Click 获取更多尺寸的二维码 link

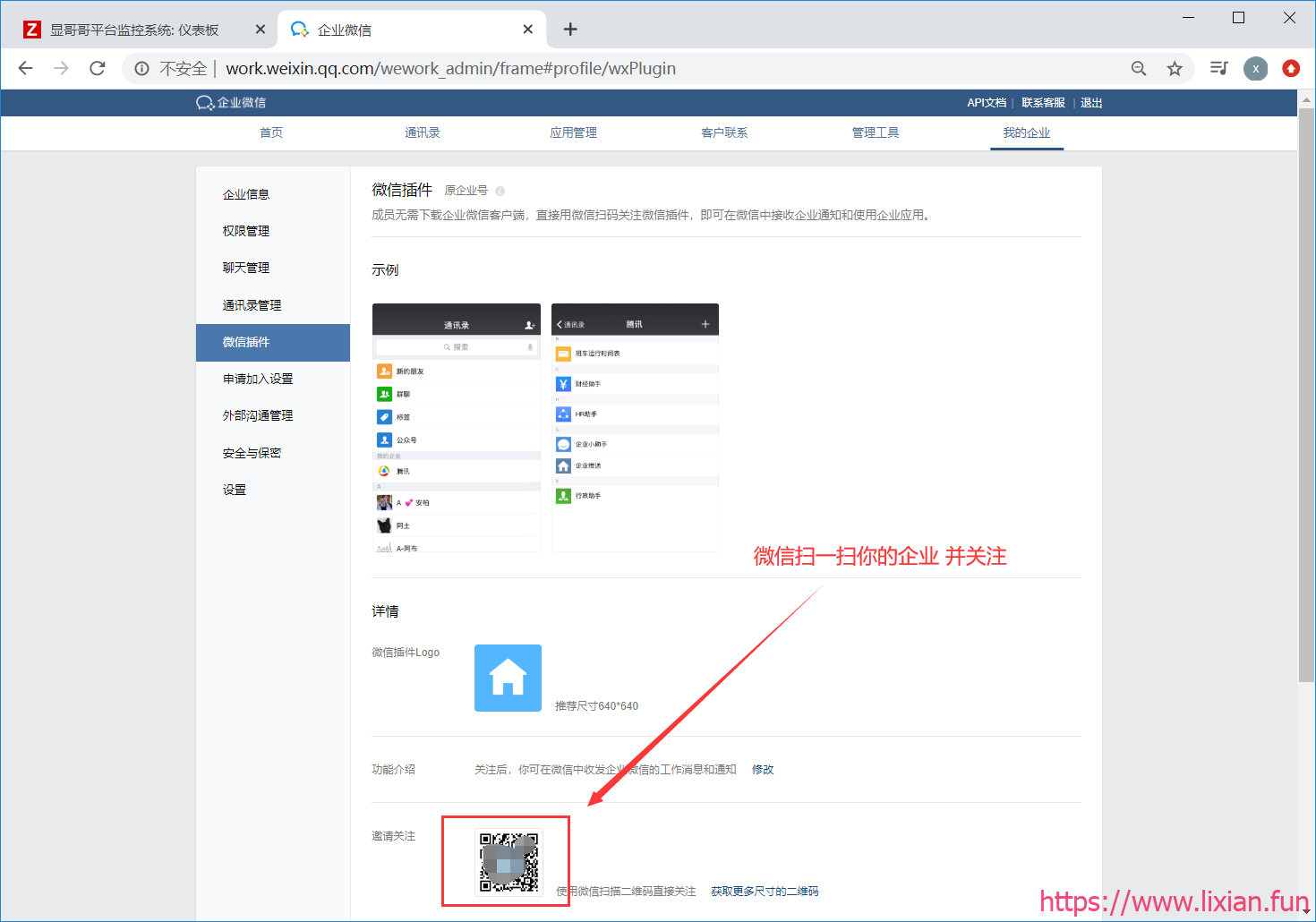tap(765, 892)
